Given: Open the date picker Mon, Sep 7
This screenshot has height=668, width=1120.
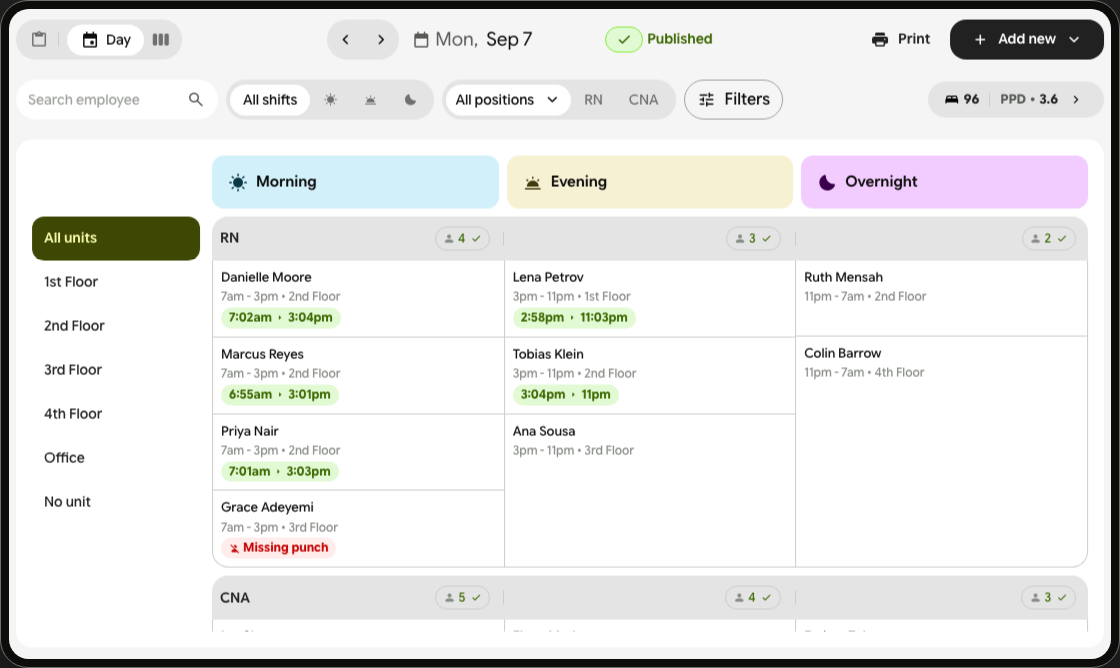Looking at the screenshot, I should pos(473,39).
